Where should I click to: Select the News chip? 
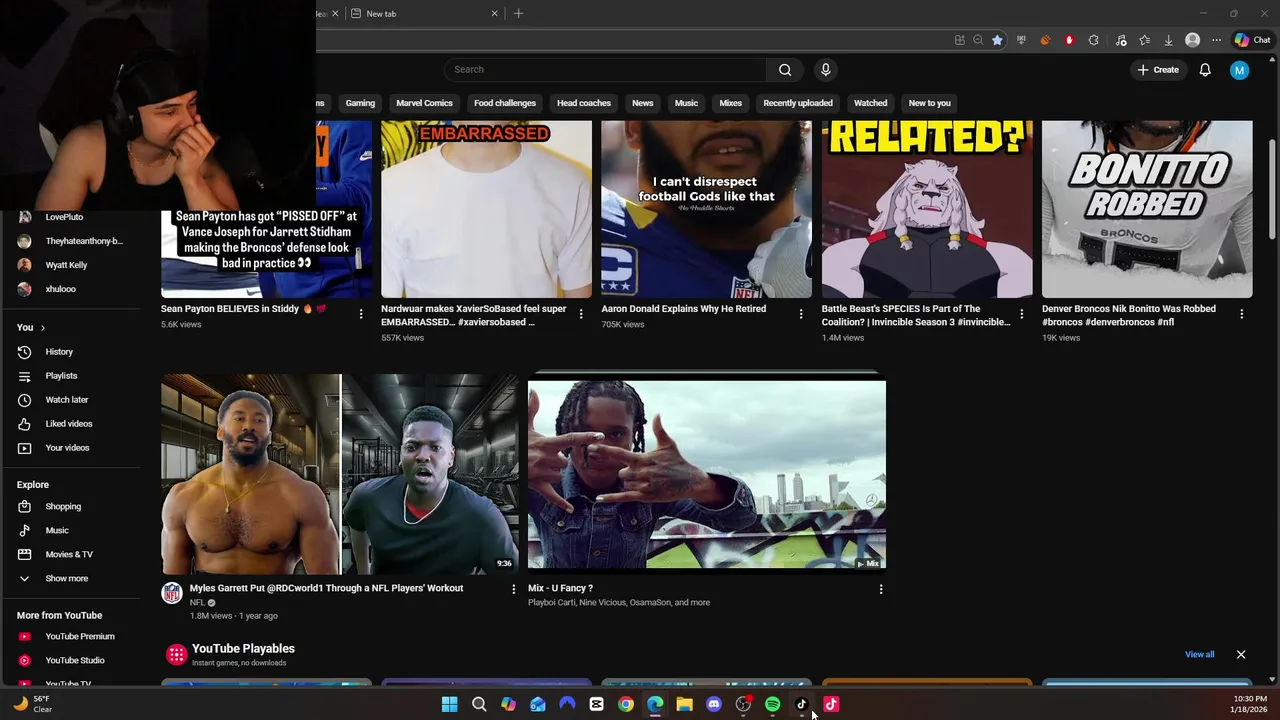click(x=642, y=103)
